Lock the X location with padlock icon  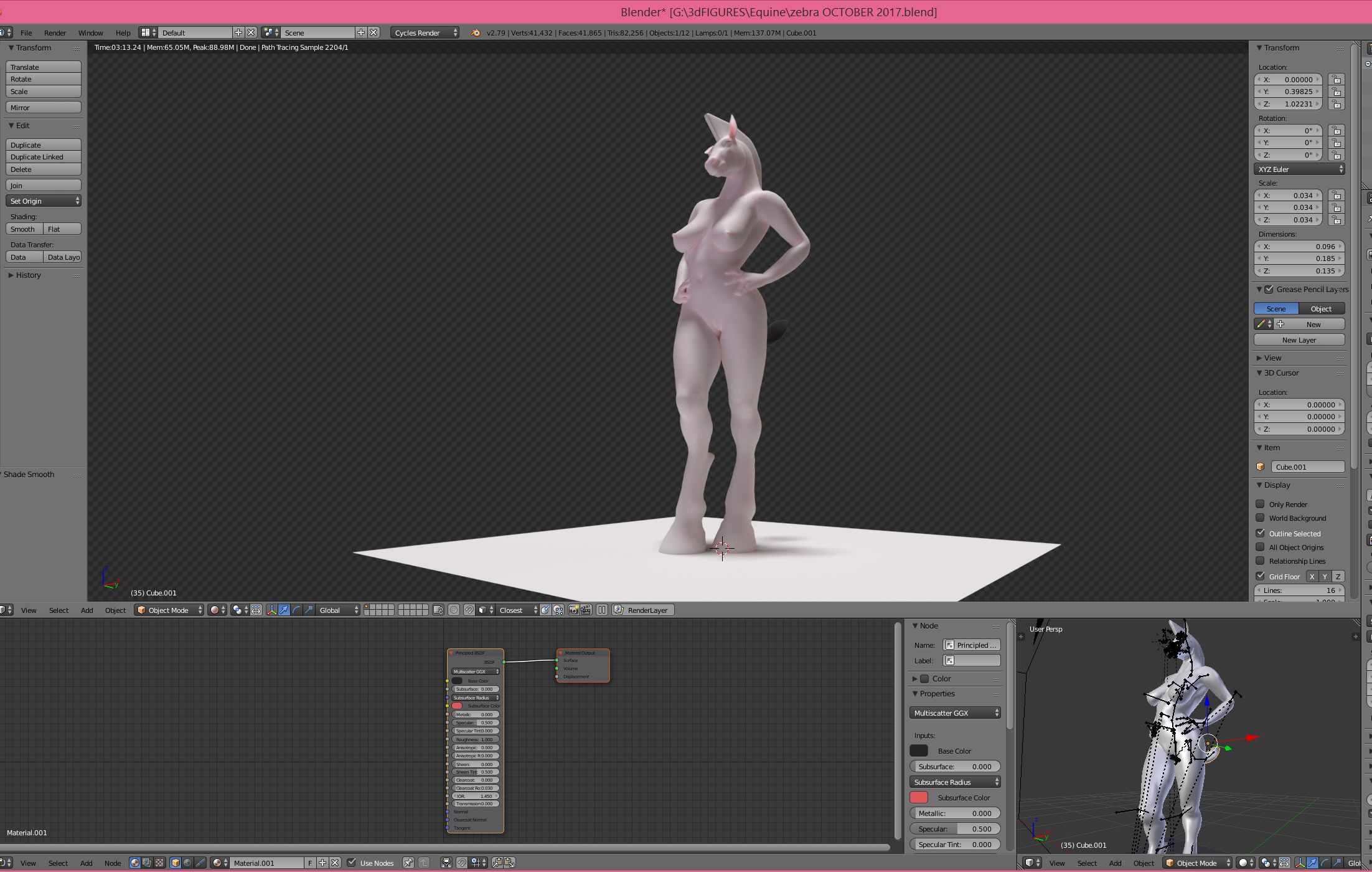pyautogui.click(x=1336, y=80)
